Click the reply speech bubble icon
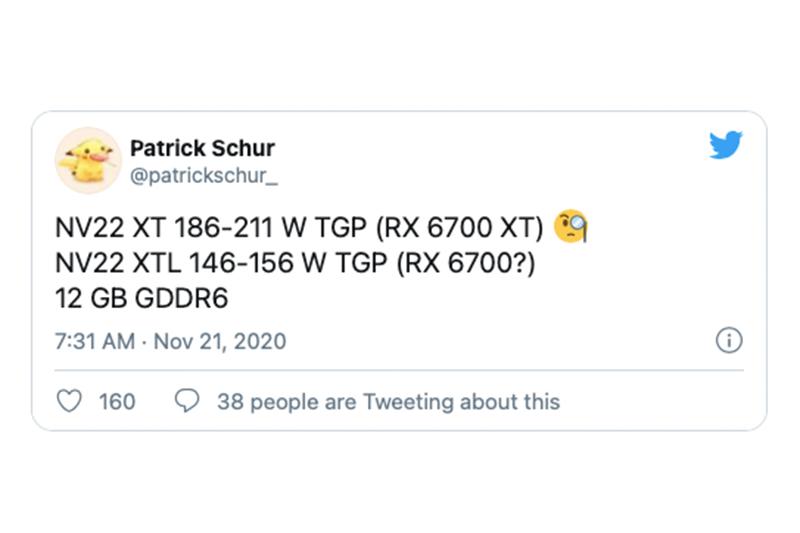The image size is (800, 533). pyautogui.click(x=187, y=402)
